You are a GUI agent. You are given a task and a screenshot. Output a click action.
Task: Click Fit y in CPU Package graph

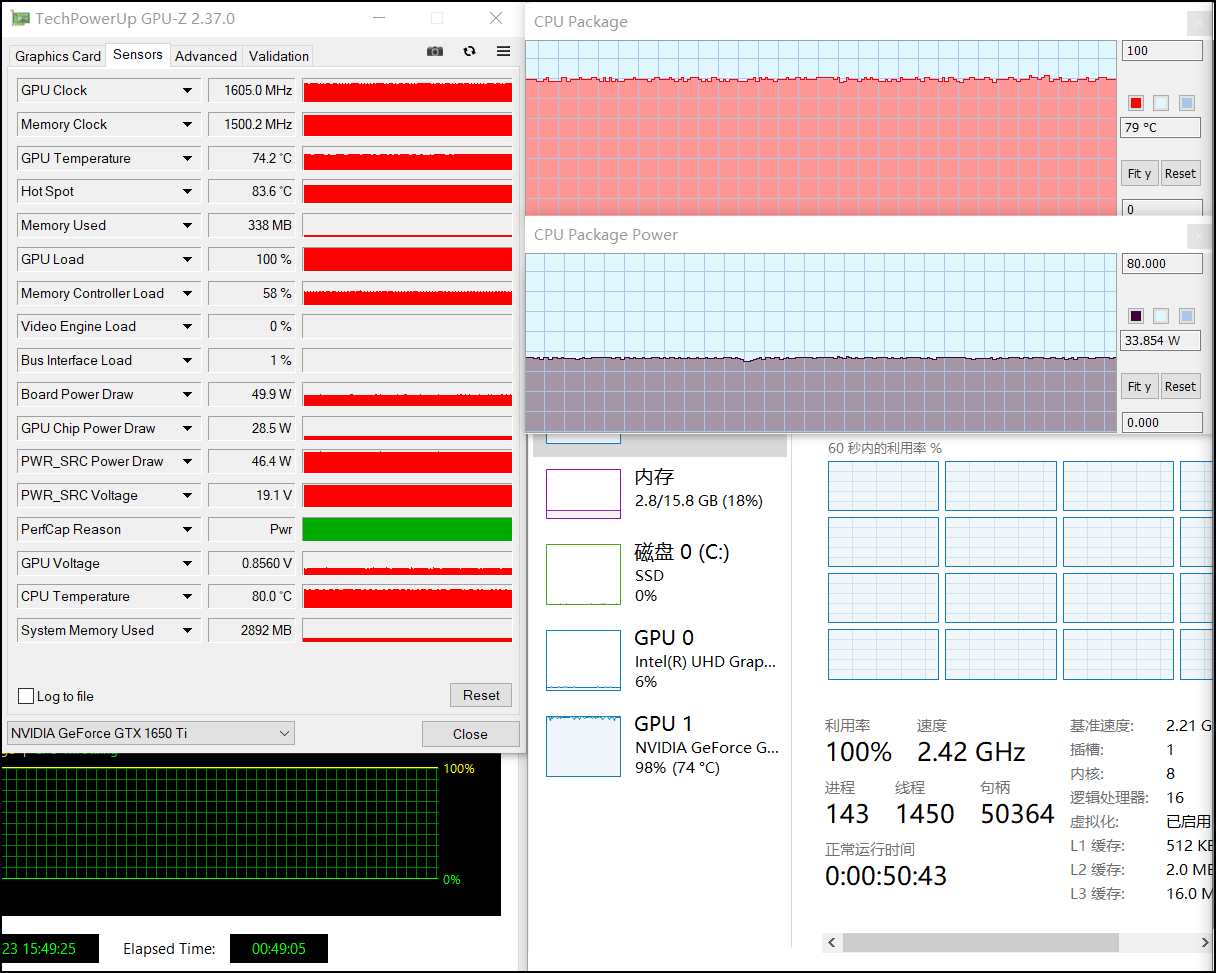1140,173
